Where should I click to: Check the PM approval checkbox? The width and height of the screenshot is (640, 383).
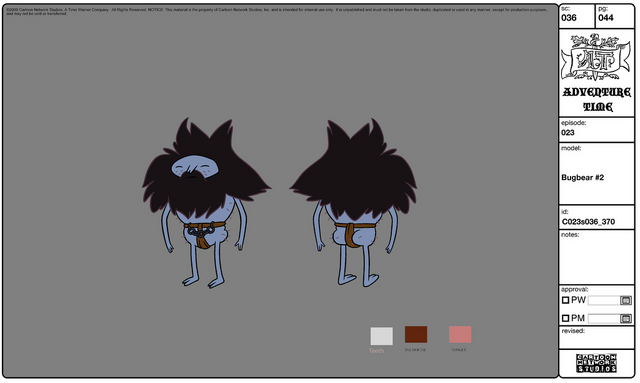(x=565, y=318)
